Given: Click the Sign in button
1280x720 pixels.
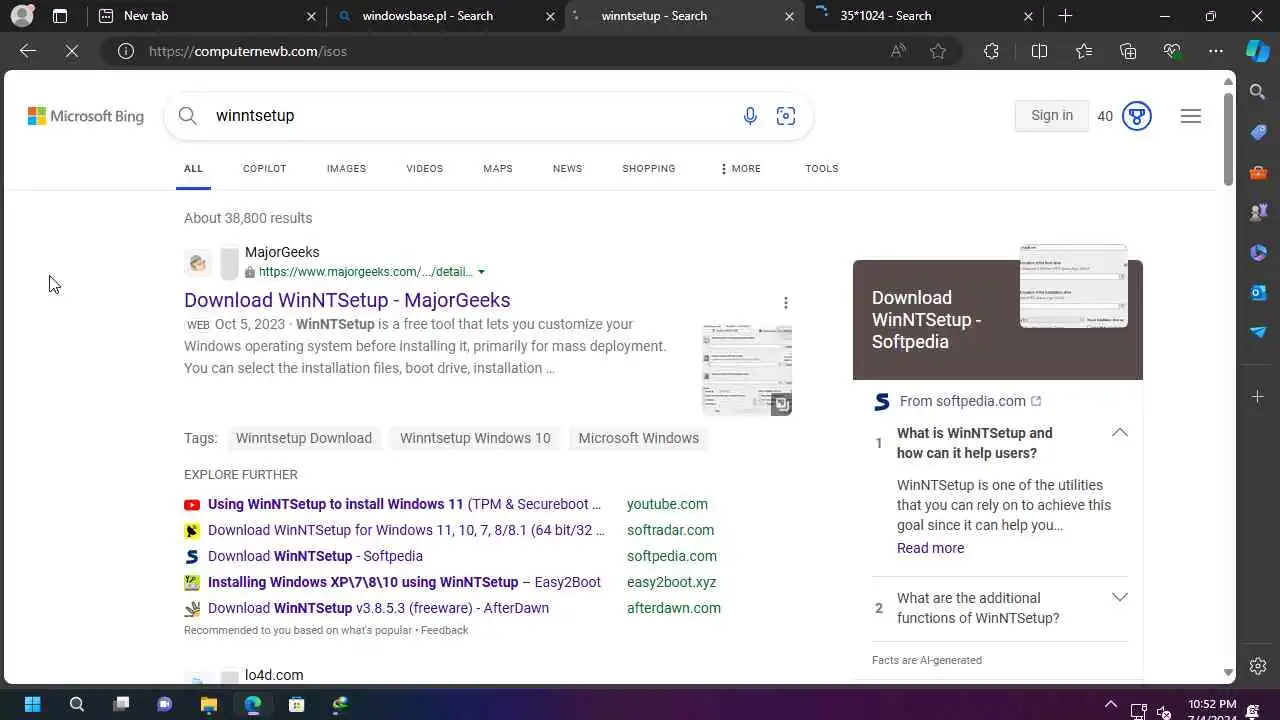Looking at the screenshot, I should 1052,116.
